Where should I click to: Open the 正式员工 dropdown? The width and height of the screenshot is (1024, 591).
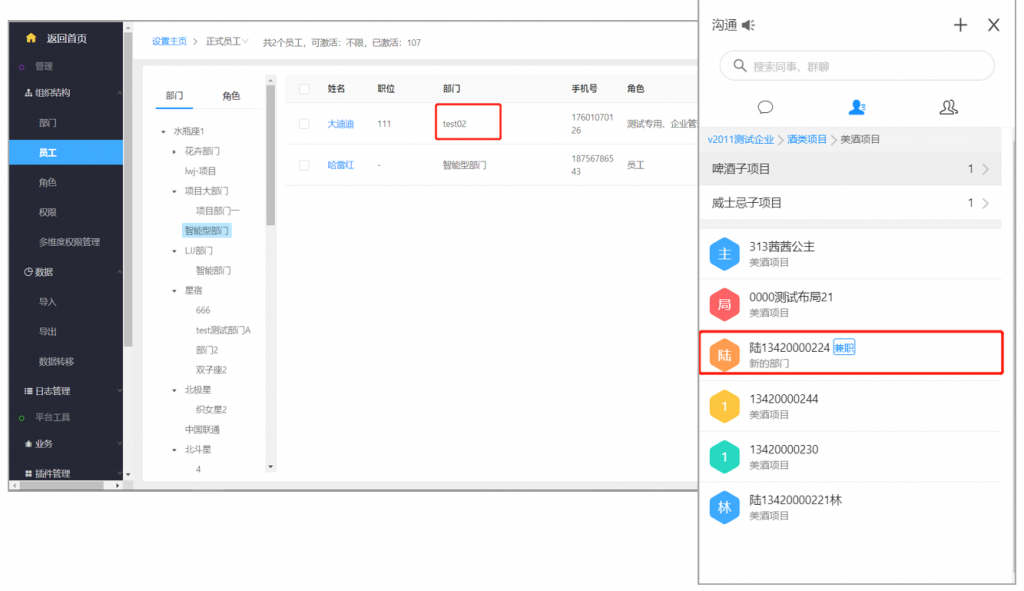pyautogui.click(x=228, y=42)
